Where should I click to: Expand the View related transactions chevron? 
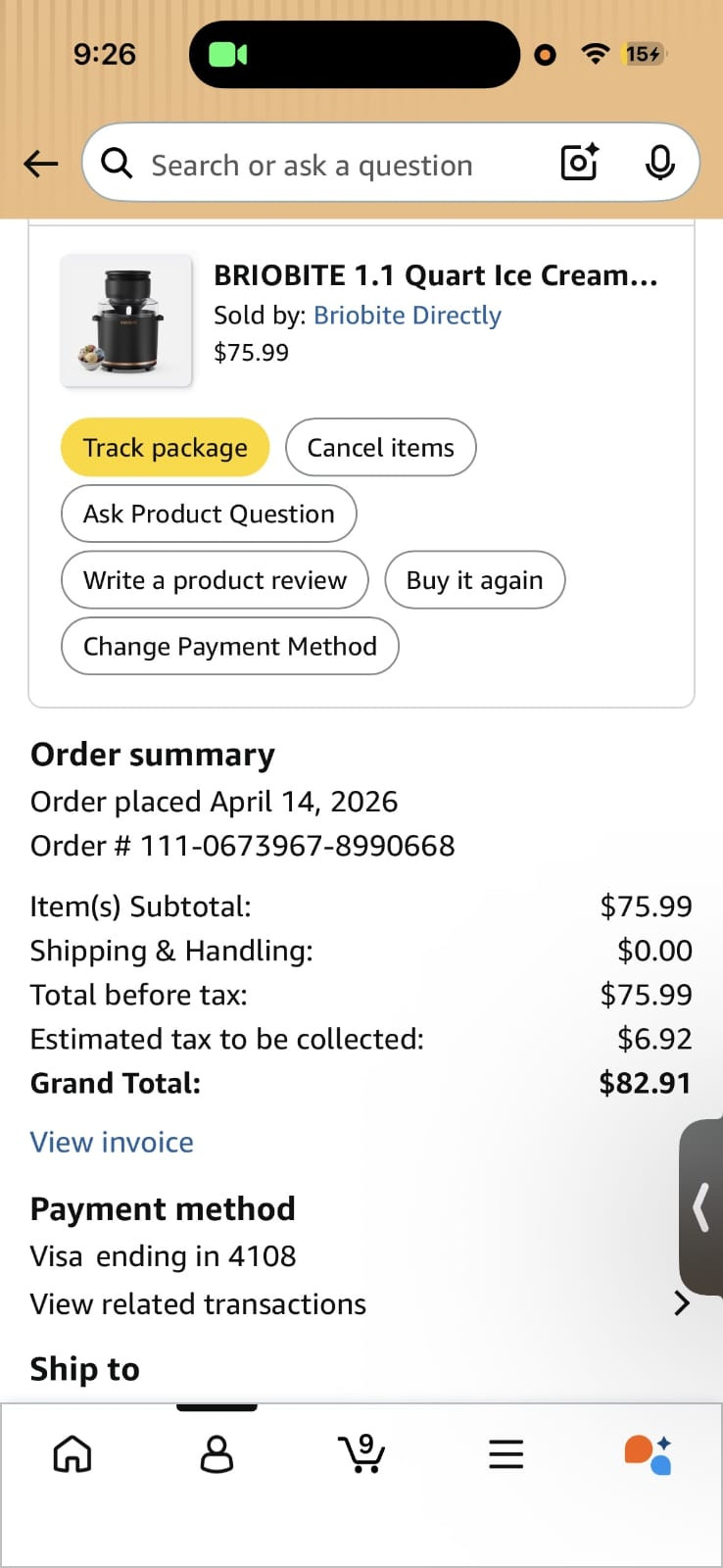pyautogui.click(x=682, y=1303)
